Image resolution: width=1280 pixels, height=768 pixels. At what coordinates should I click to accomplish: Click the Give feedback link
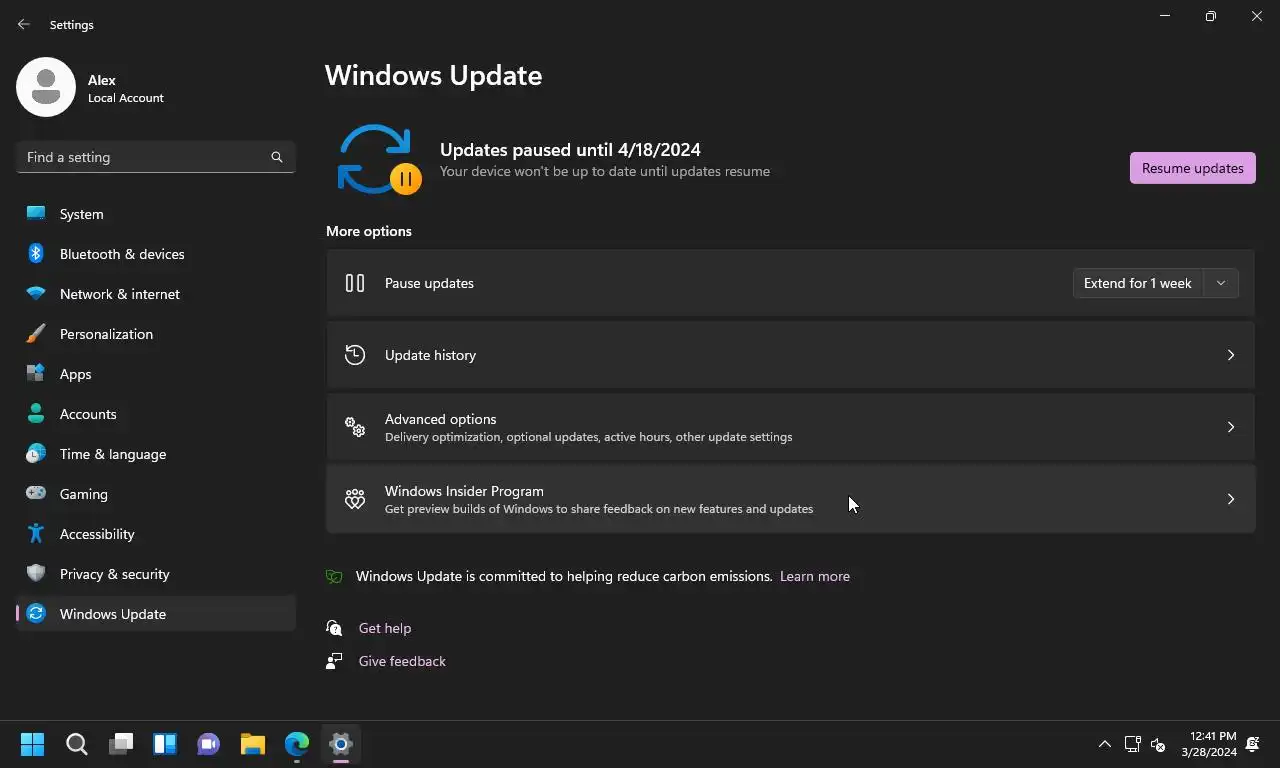click(x=402, y=661)
